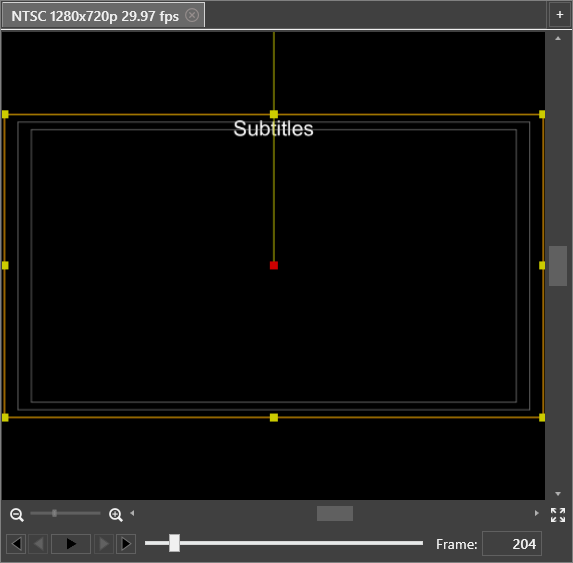Click the horizontal scrollbar thumb
The image size is (573, 563).
click(335, 513)
